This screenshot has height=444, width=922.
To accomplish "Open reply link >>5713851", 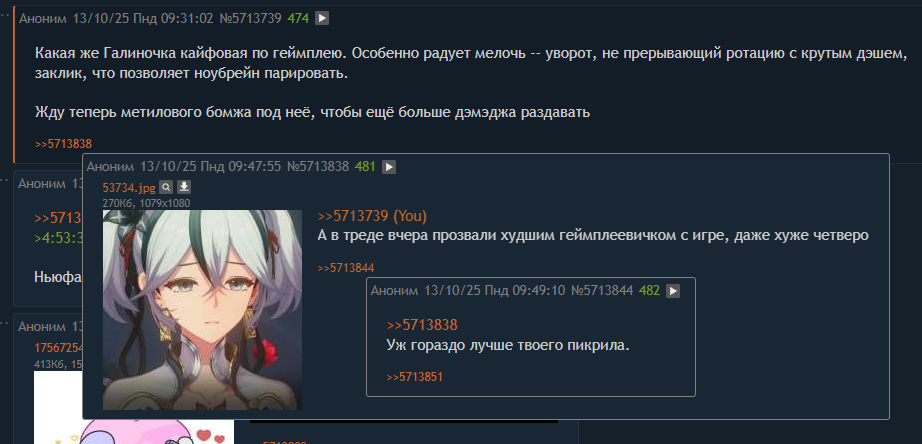I will click(415, 377).
